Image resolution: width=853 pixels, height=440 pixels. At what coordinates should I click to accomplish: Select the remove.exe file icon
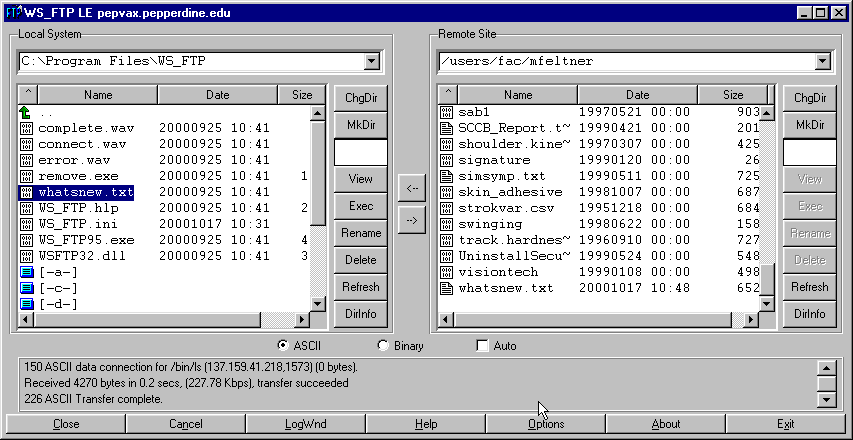click(26, 176)
